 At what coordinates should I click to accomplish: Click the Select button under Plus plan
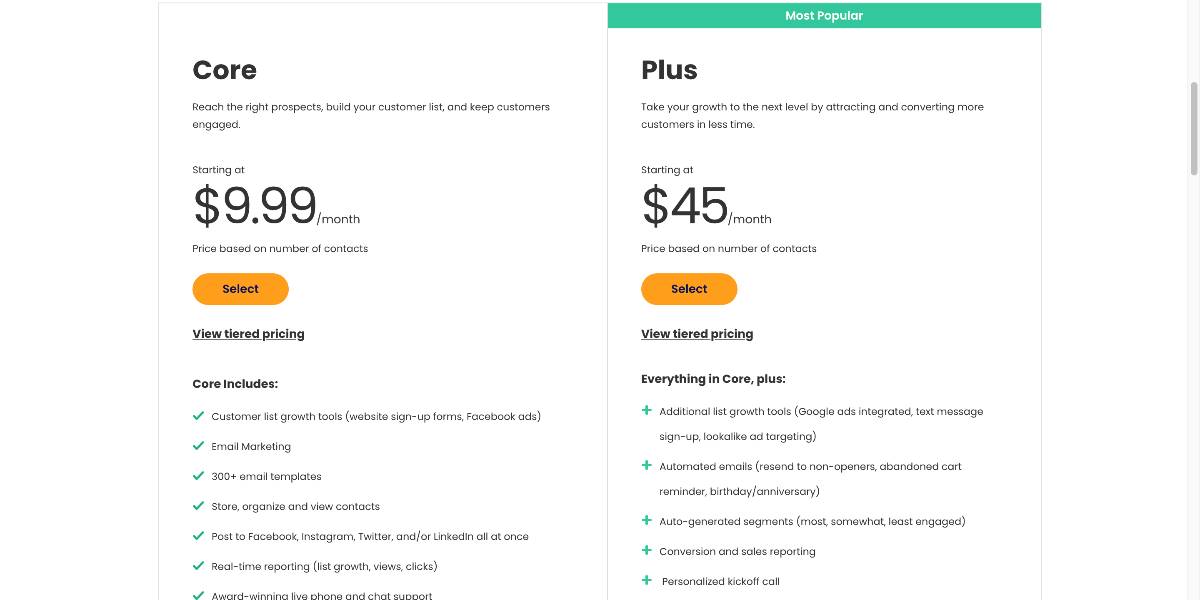[689, 289]
